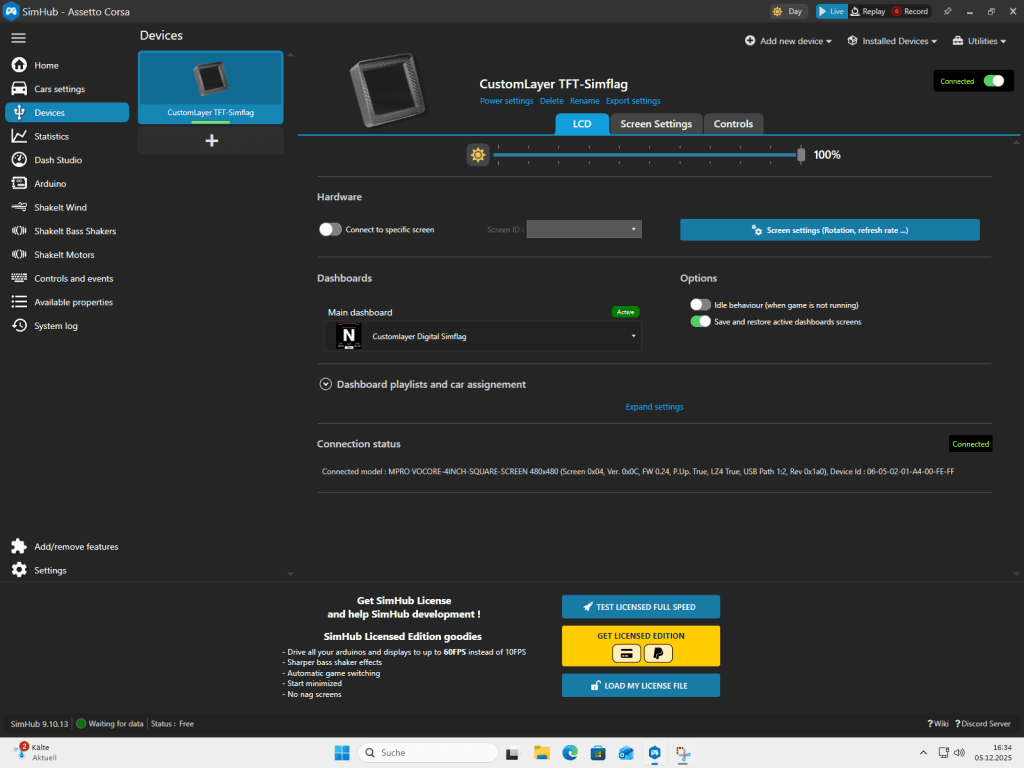
Task: Click the brightness sun icon
Action: click(x=478, y=155)
